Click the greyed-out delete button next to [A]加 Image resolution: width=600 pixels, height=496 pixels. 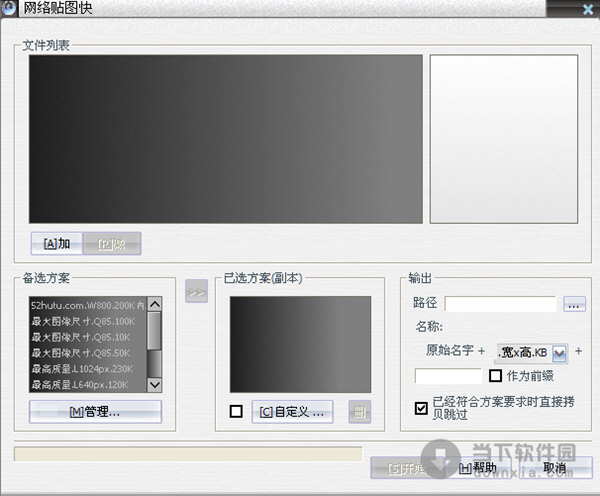click(x=112, y=243)
